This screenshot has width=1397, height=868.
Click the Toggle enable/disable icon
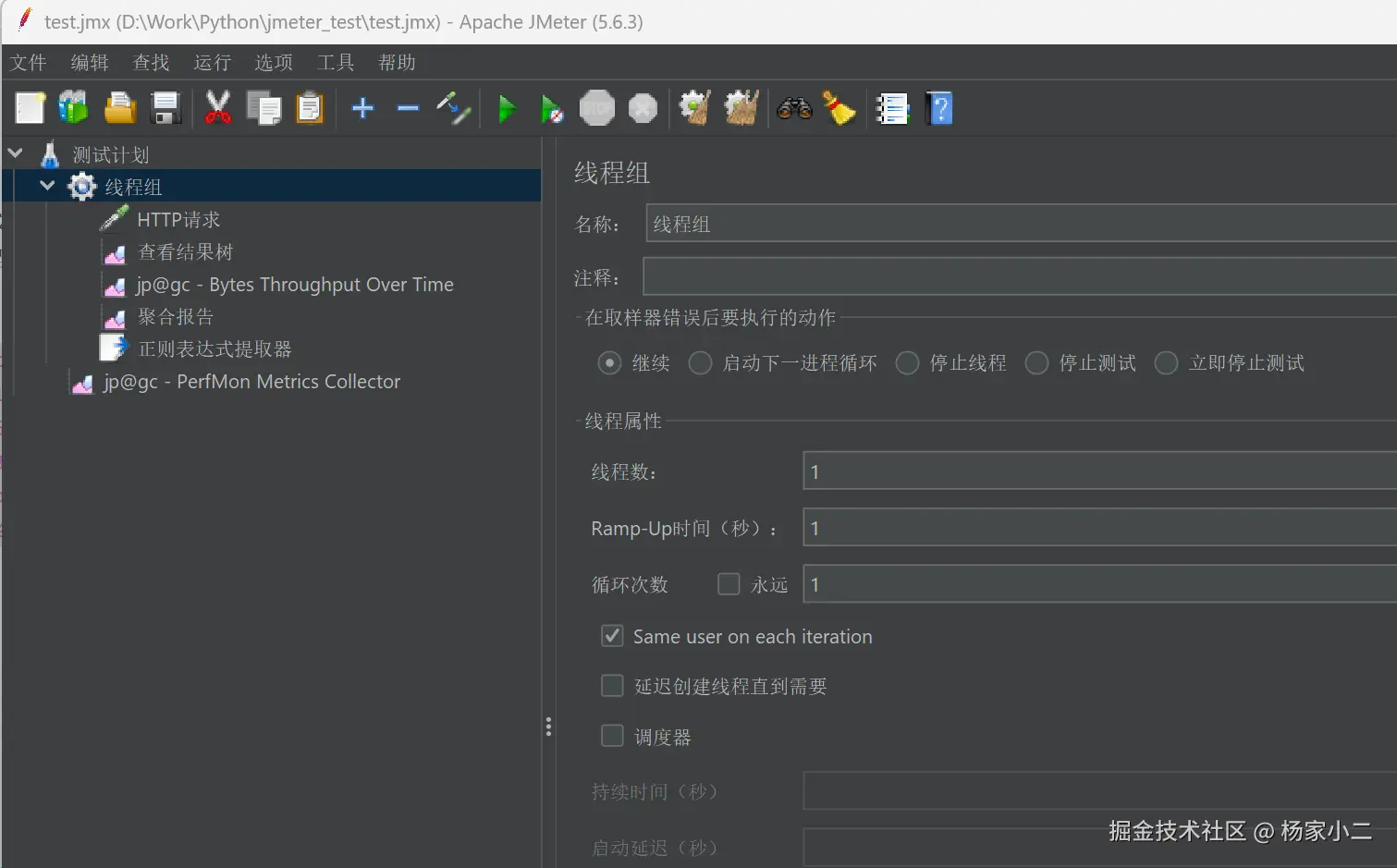click(454, 108)
